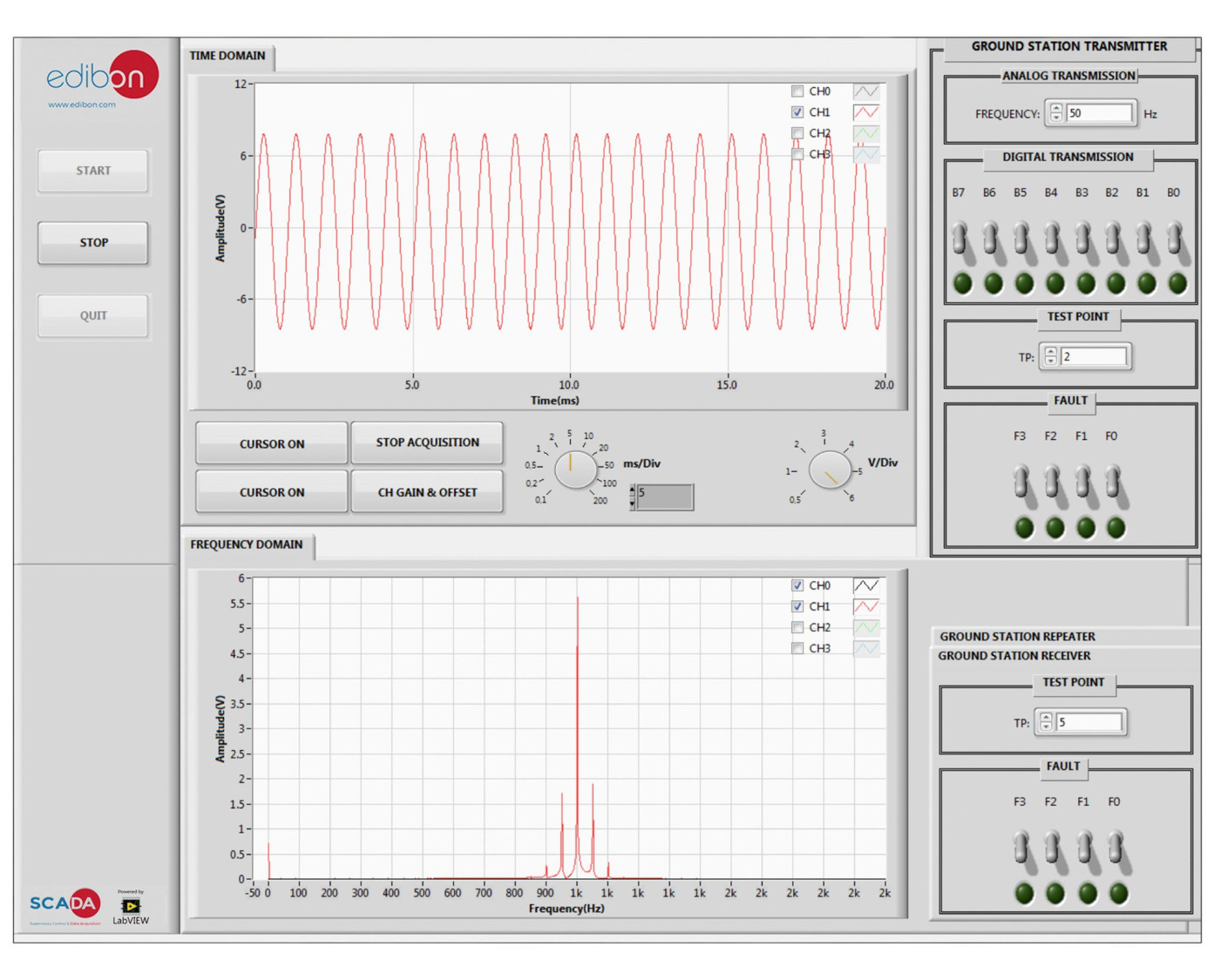The height and width of the screenshot is (980, 1214).
Task: Click STOP ACQUISITION button
Action: (x=427, y=443)
